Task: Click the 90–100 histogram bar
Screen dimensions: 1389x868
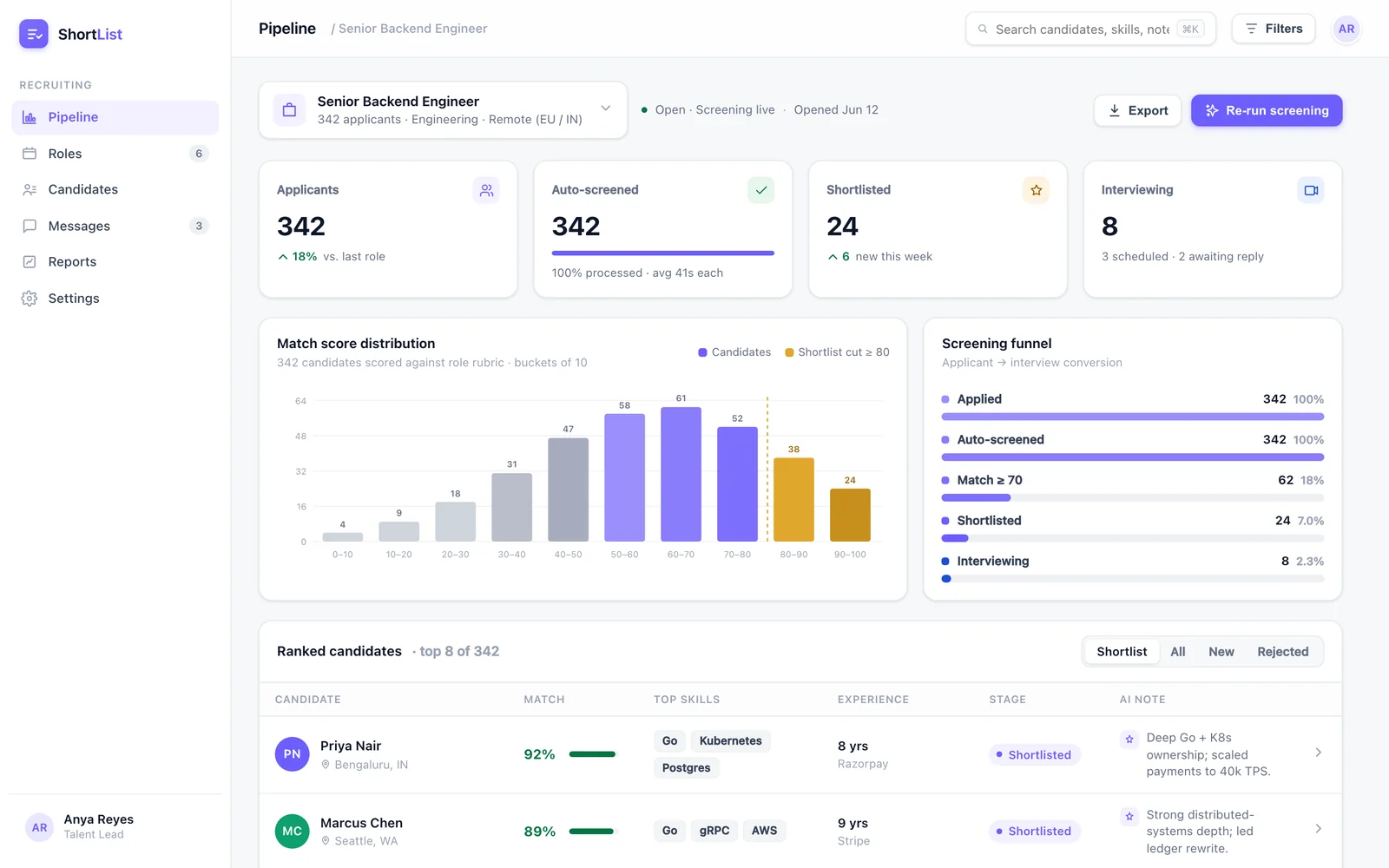Action: pyautogui.click(x=850, y=515)
